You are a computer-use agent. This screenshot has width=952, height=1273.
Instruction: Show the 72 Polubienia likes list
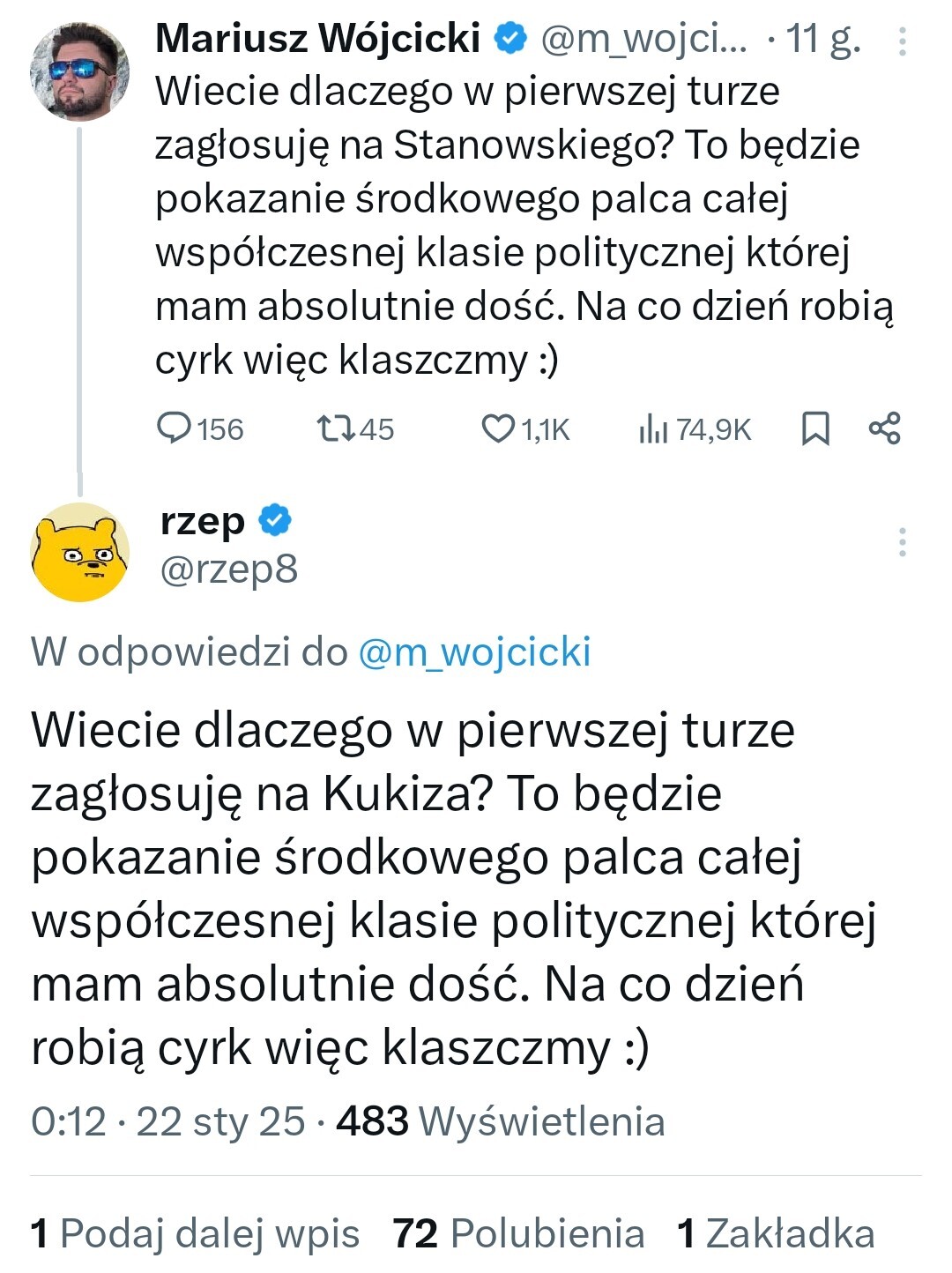[518, 1233]
